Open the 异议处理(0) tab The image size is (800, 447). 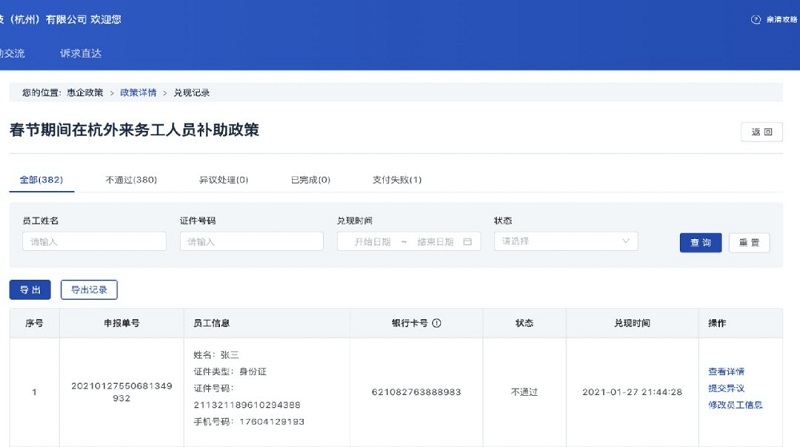click(223, 180)
